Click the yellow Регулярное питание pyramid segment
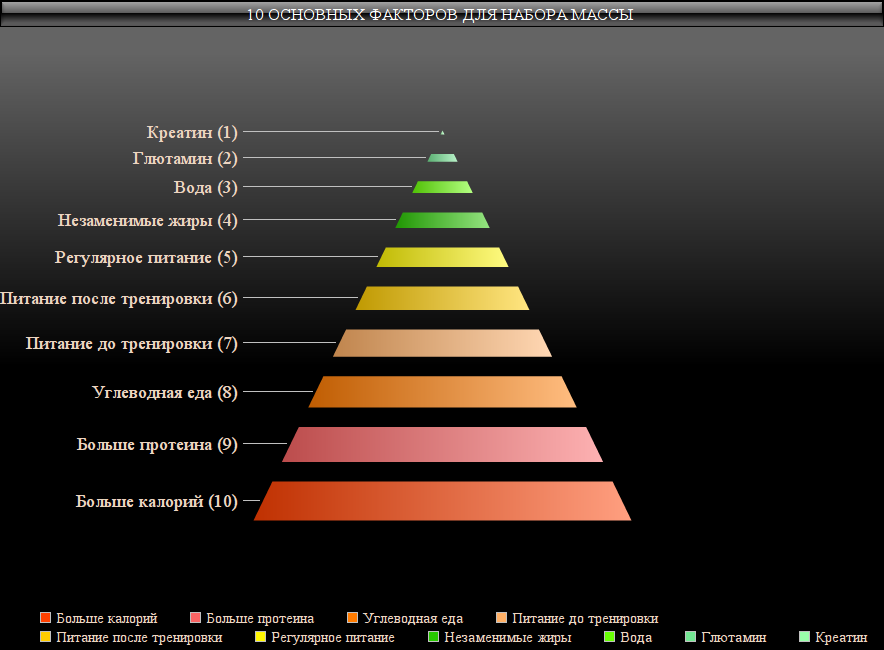Image resolution: width=884 pixels, height=650 pixels. coord(443,257)
